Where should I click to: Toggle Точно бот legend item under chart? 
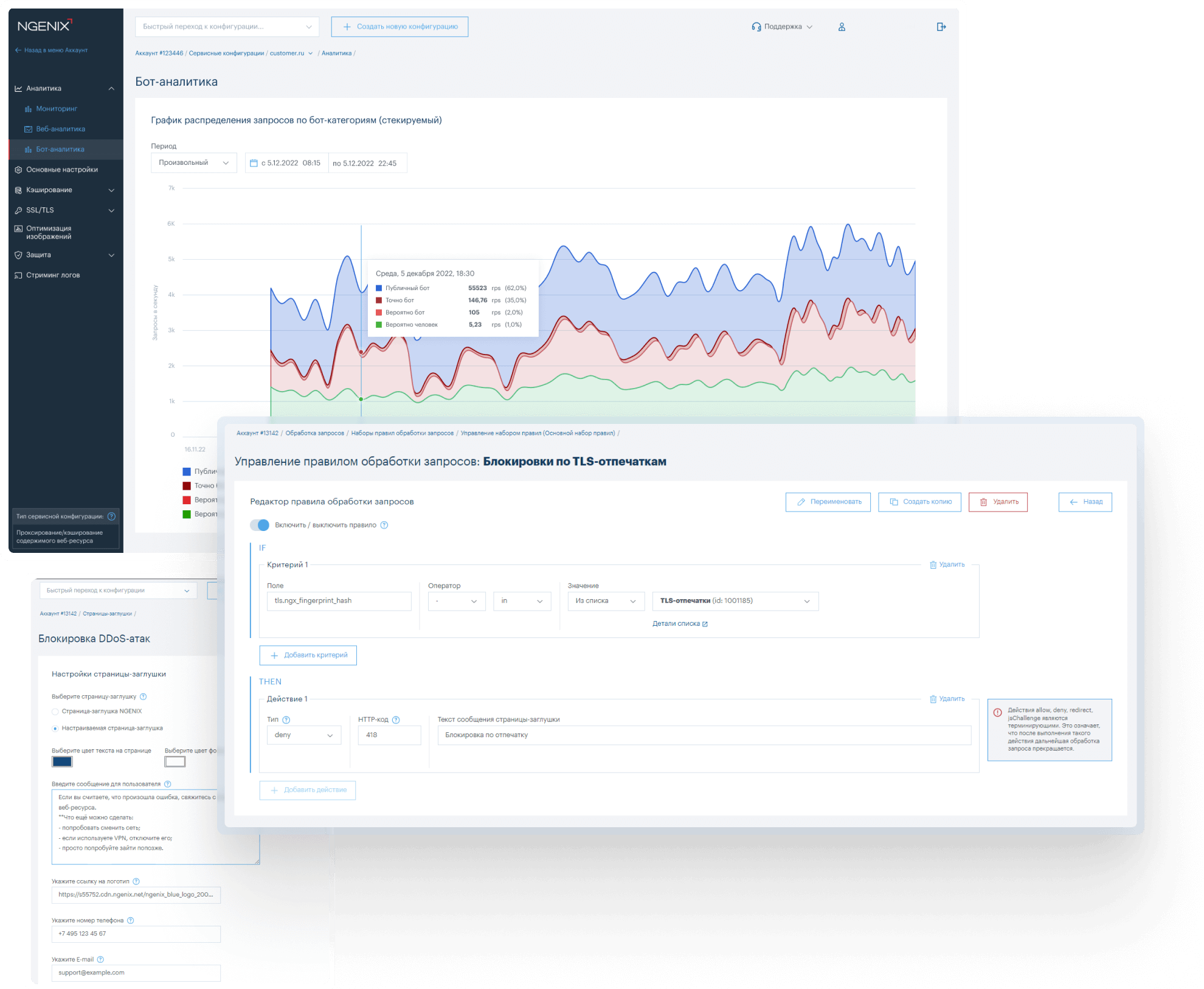[x=200, y=486]
